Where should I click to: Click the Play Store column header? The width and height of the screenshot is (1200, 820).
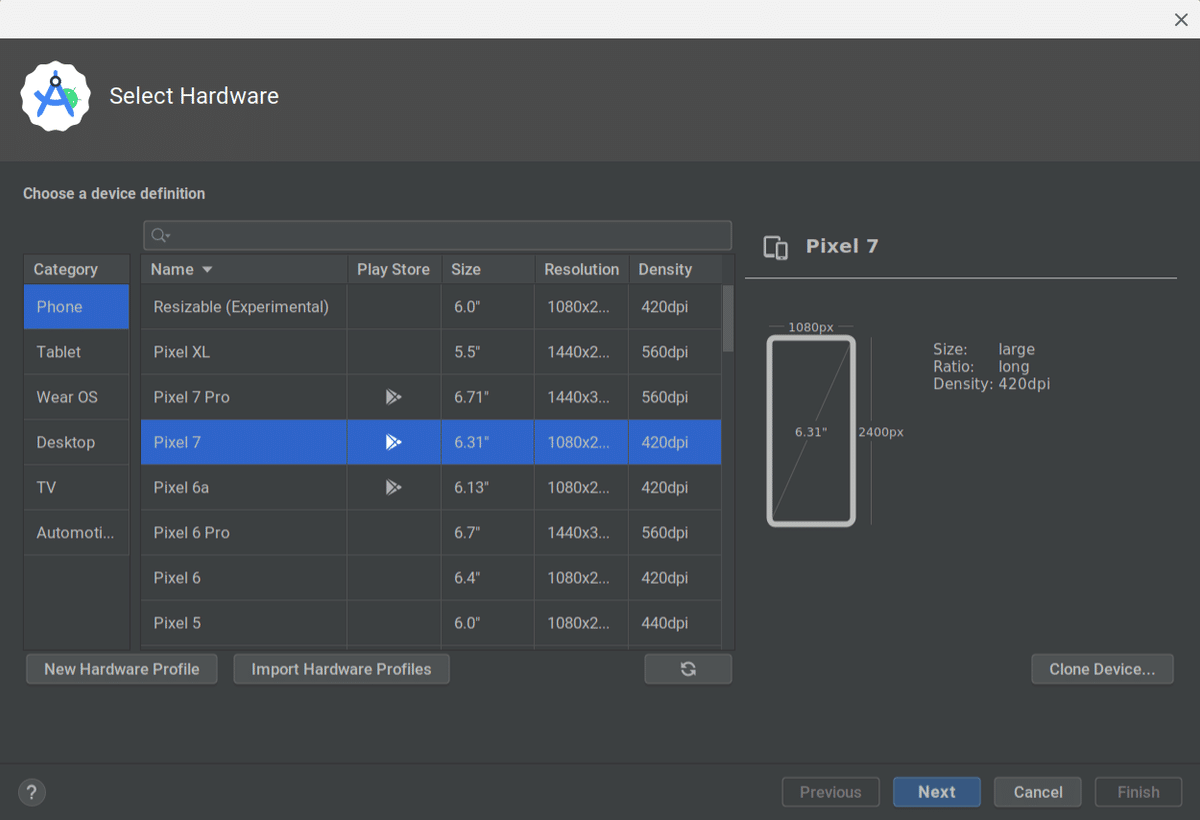point(394,270)
